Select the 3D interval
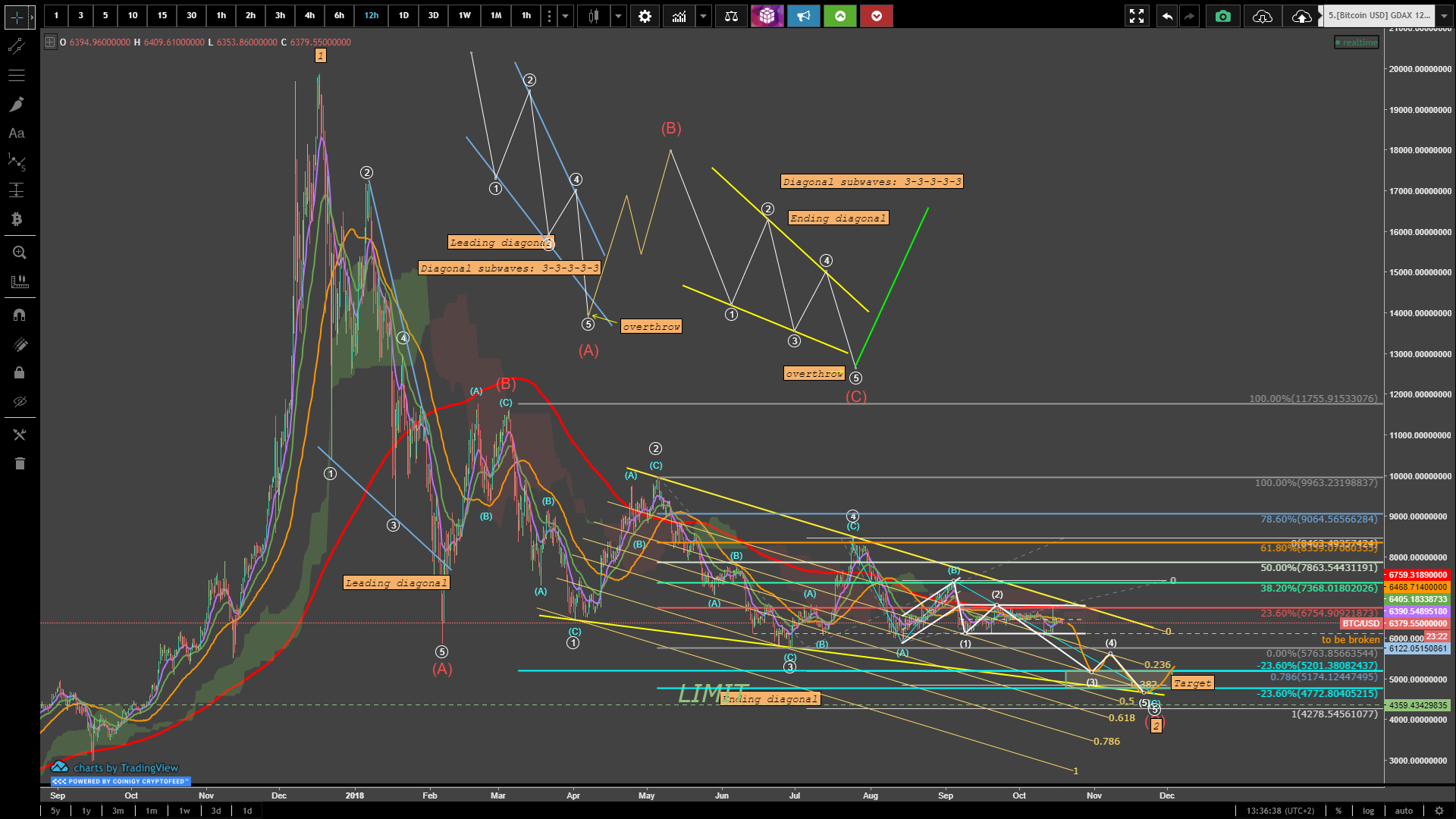1456x819 pixels. (433, 15)
